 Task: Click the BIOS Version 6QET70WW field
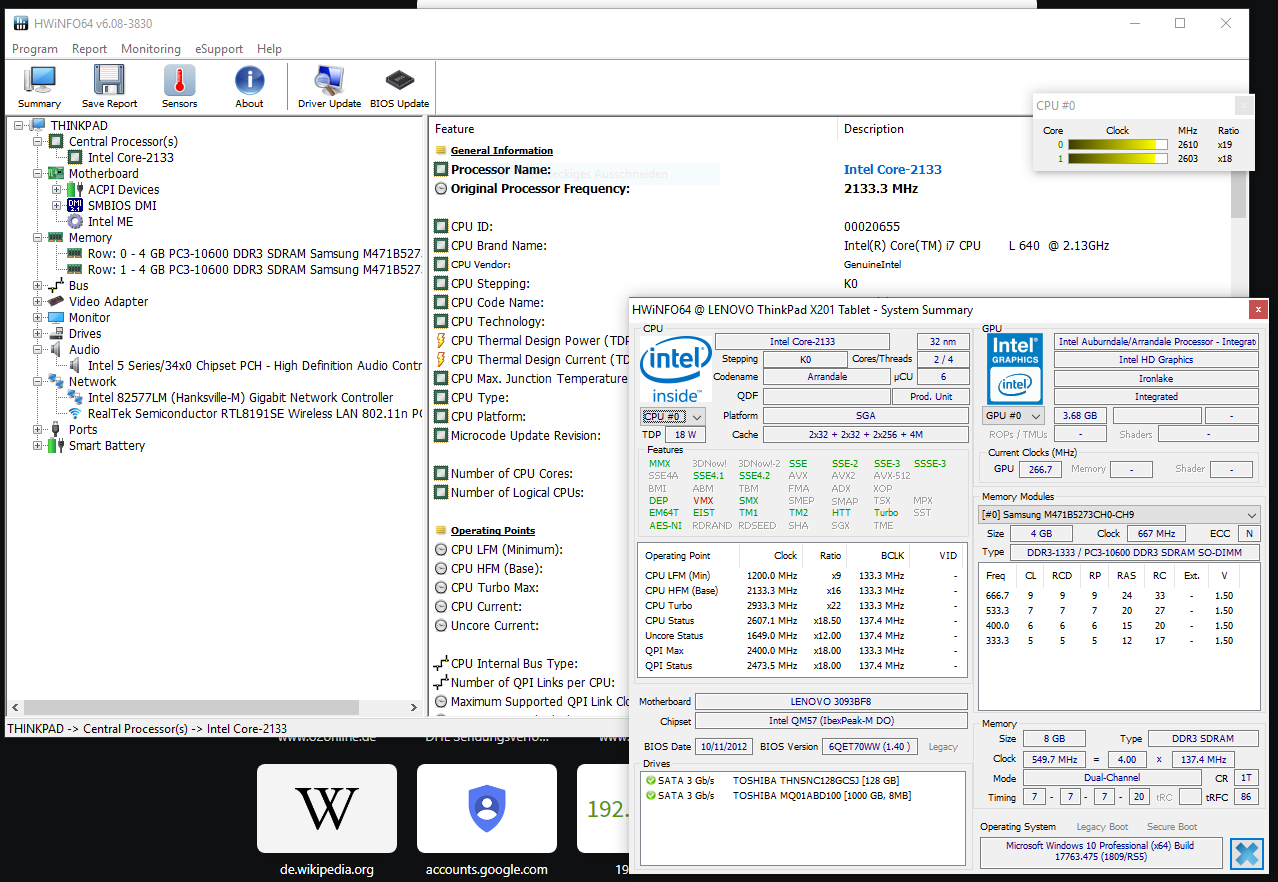tap(868, 747)
